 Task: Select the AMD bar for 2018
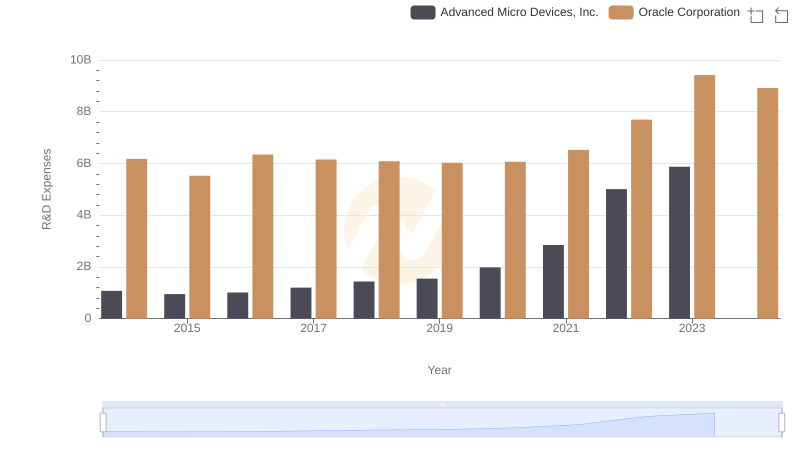click(364, 300)
